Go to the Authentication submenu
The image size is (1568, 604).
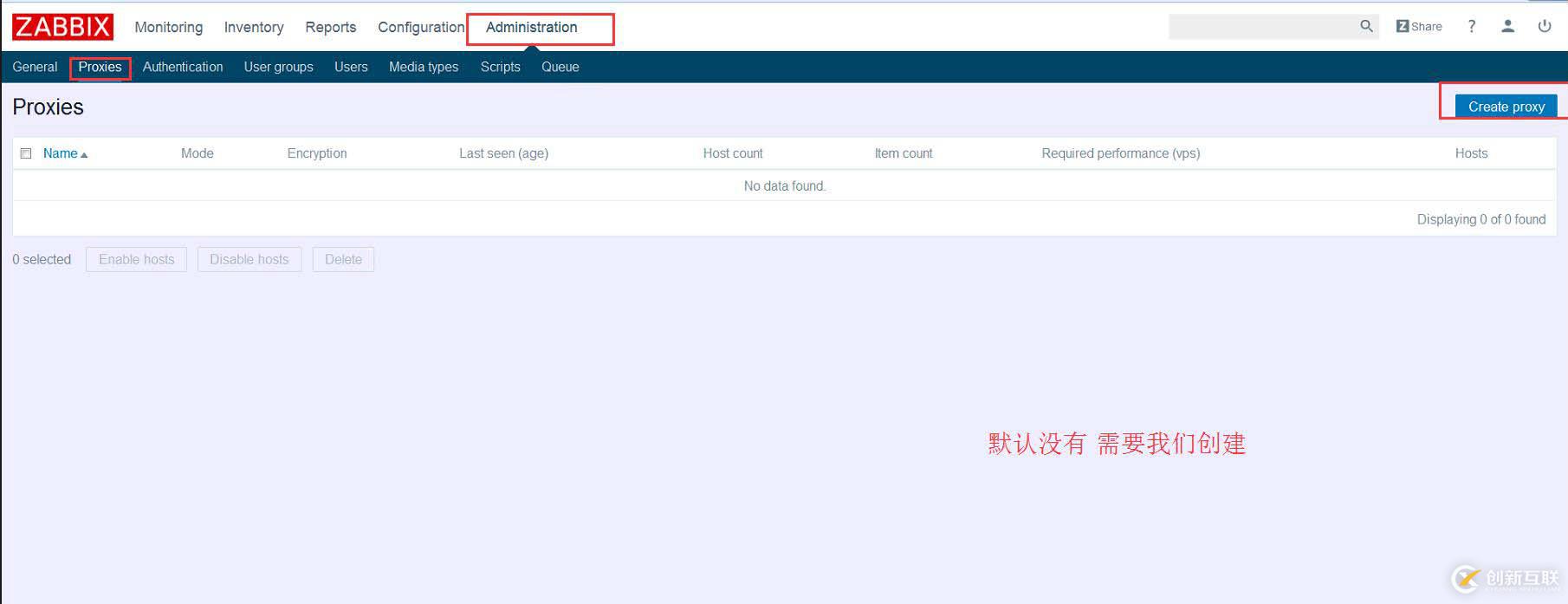coord(183,67)
